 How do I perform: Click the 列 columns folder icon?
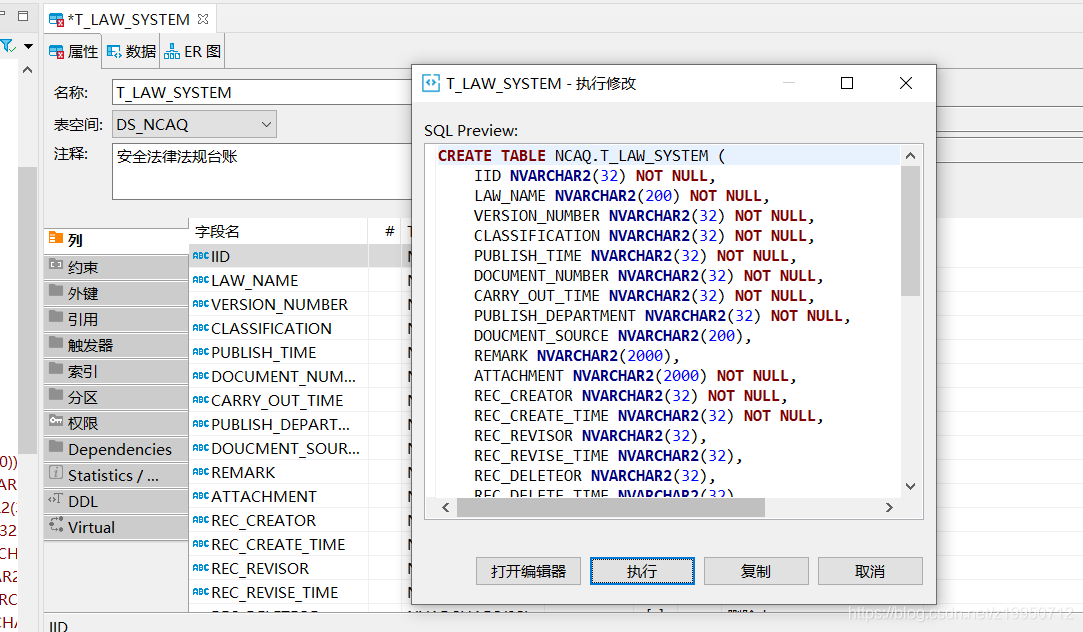tap(56, 238)
